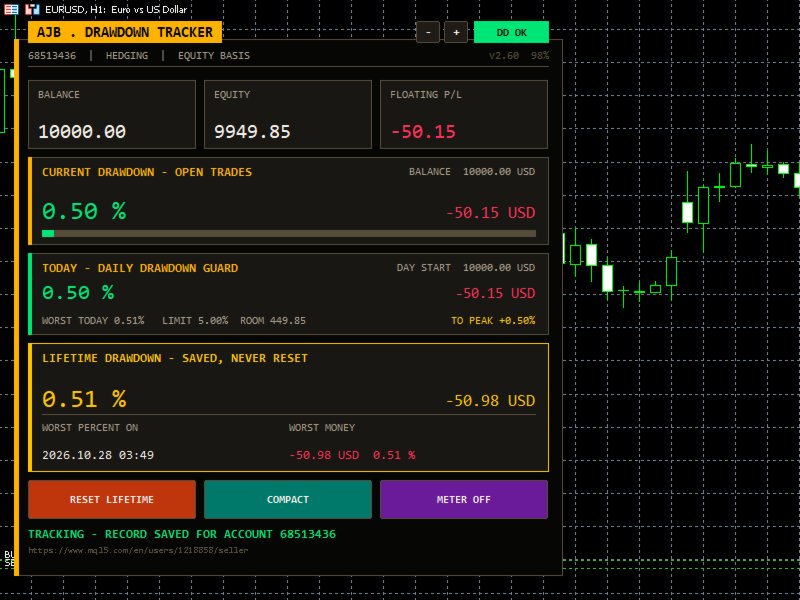Click the green DD OK status badge
The height and width of the screenshot is (600, 800).
tap(511, 32)
